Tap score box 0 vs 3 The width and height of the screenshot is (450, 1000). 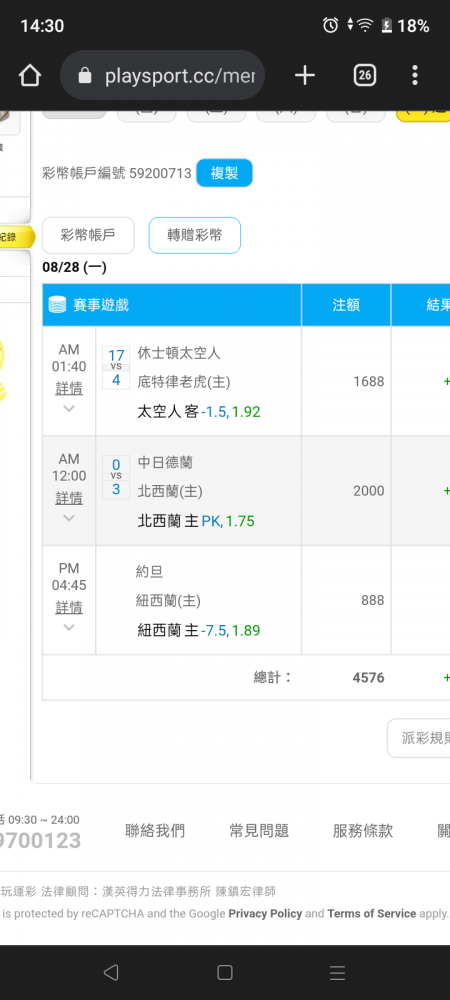(x=116, y=477)
